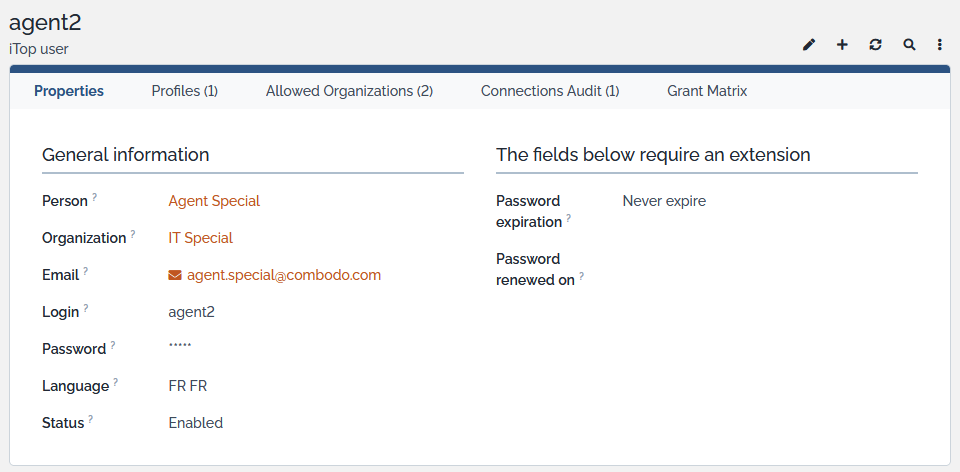Click the help mark beside Password renewed on
Screen dimensions: 960x472
(x=582, y=276)
